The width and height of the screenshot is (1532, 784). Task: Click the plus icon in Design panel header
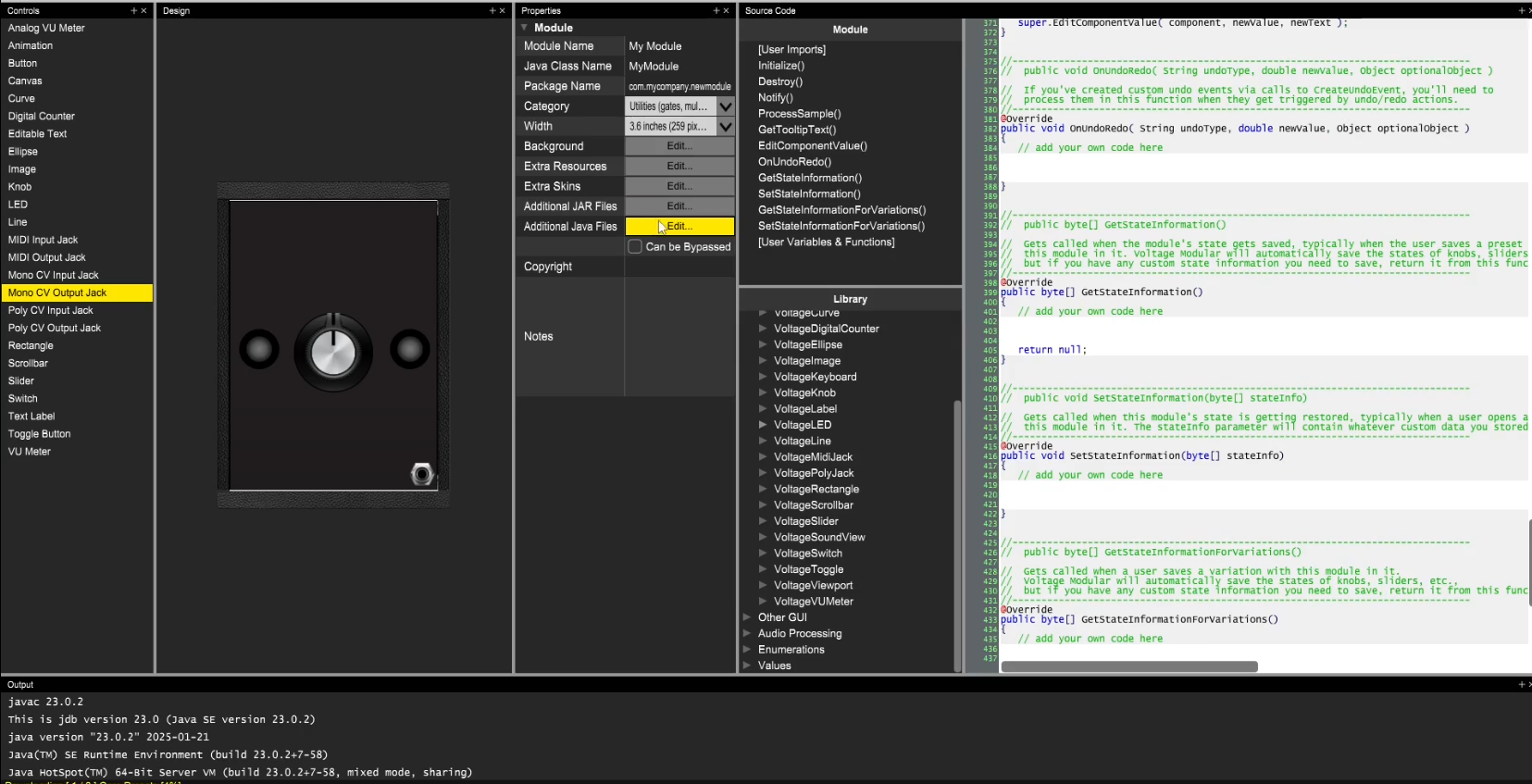point(492,11)
